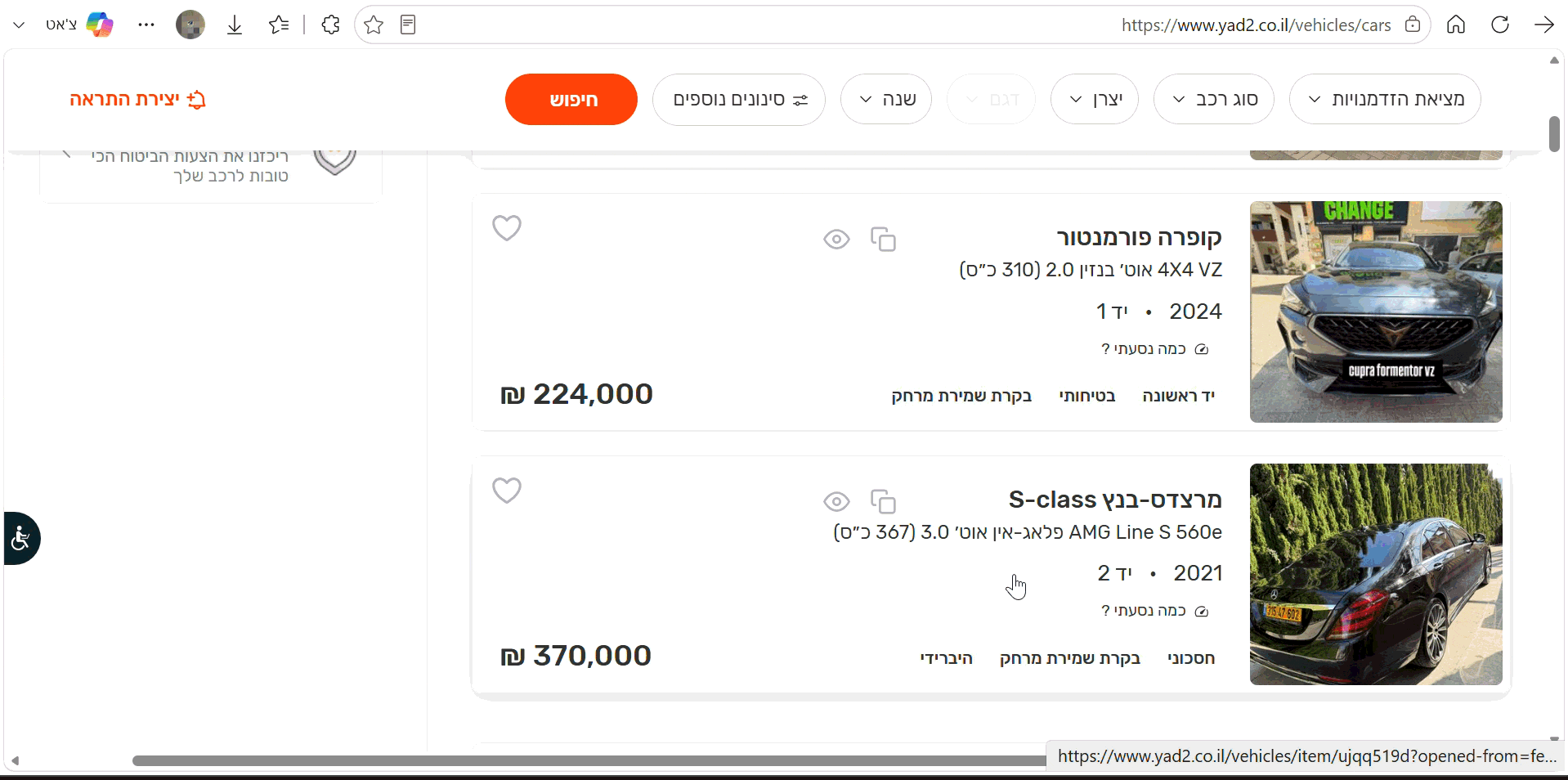Expand the סוג רכב filter dropdown

(x=1214, y=99)
